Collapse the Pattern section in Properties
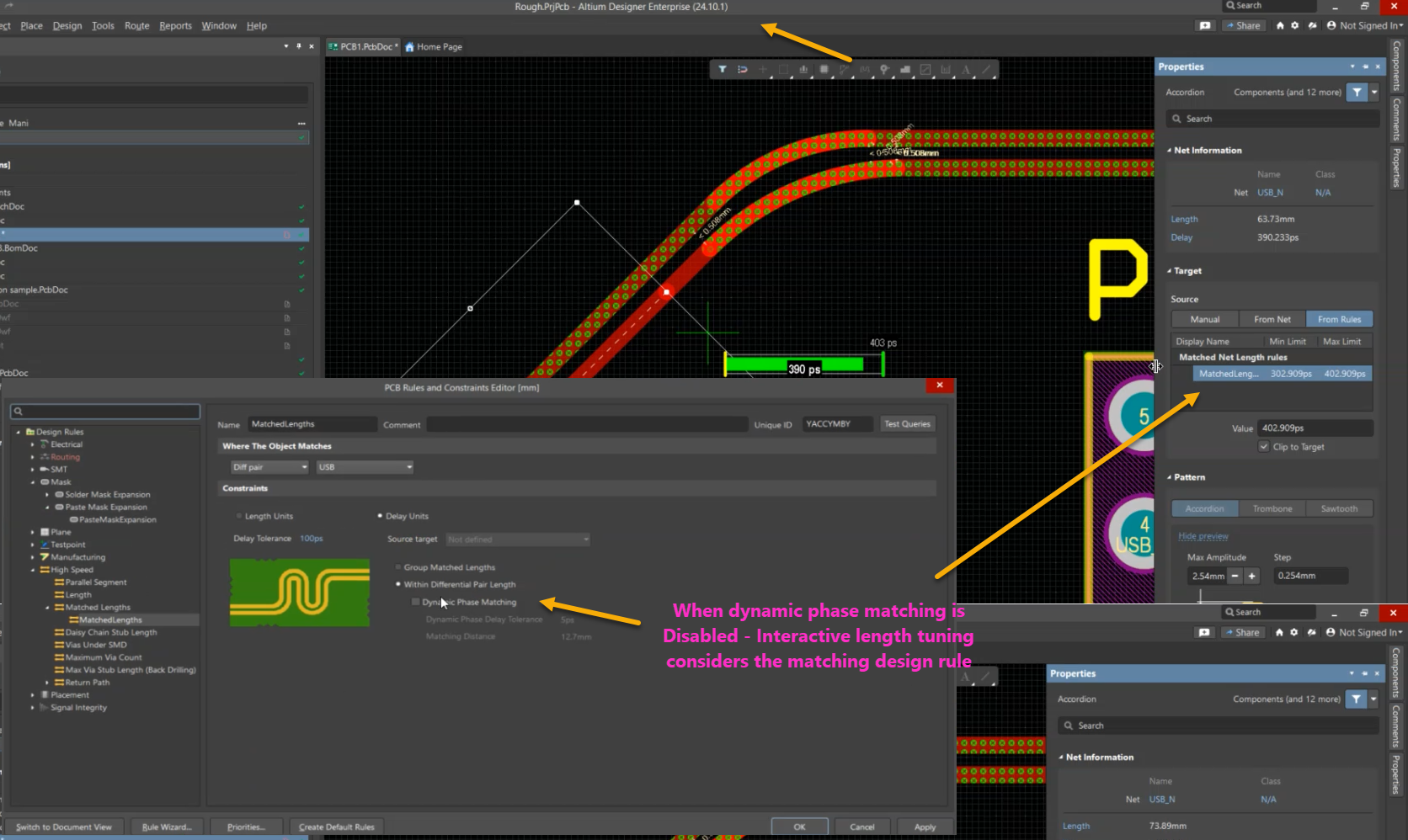1408x840 pixels. click(1170, 477)
